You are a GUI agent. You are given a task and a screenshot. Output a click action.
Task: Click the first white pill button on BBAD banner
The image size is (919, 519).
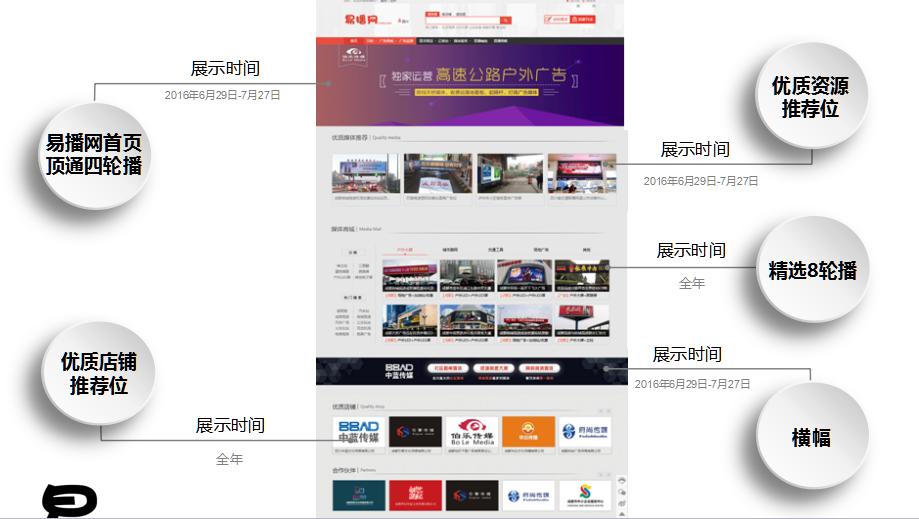(x=448, y=368)
